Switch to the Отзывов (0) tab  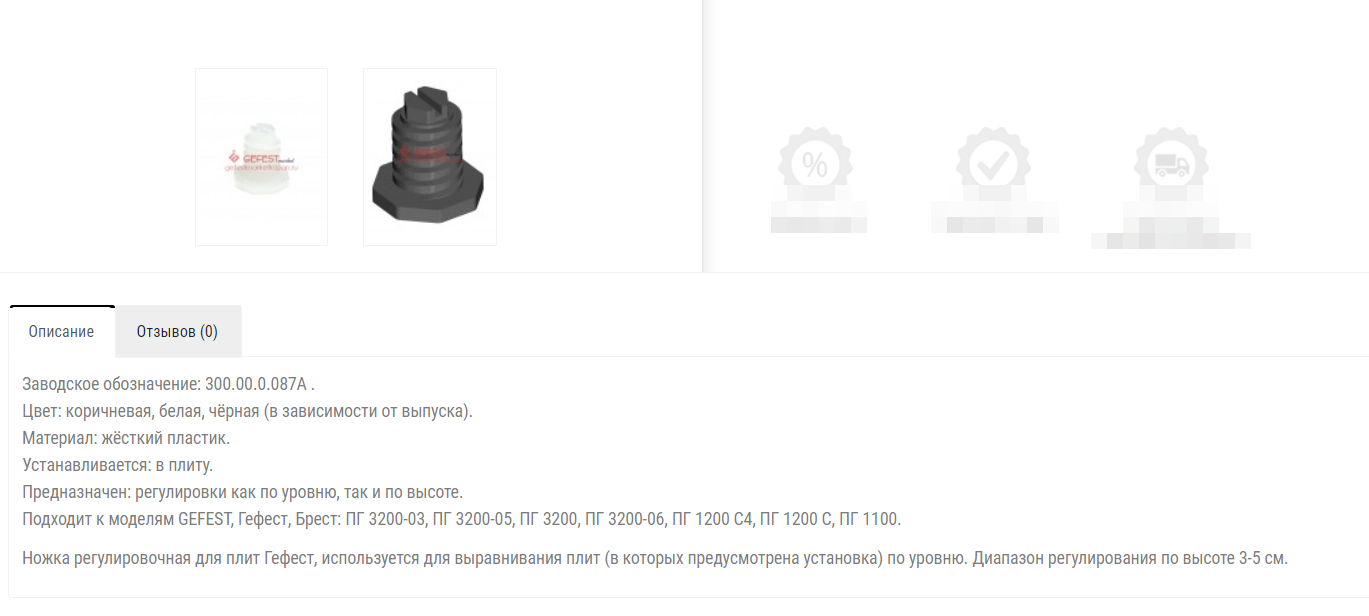178,332
